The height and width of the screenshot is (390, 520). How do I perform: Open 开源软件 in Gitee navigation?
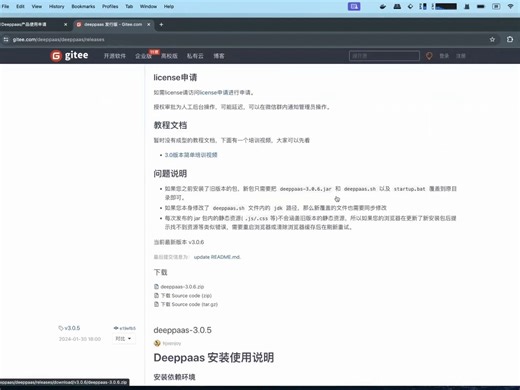click(115, 56)
